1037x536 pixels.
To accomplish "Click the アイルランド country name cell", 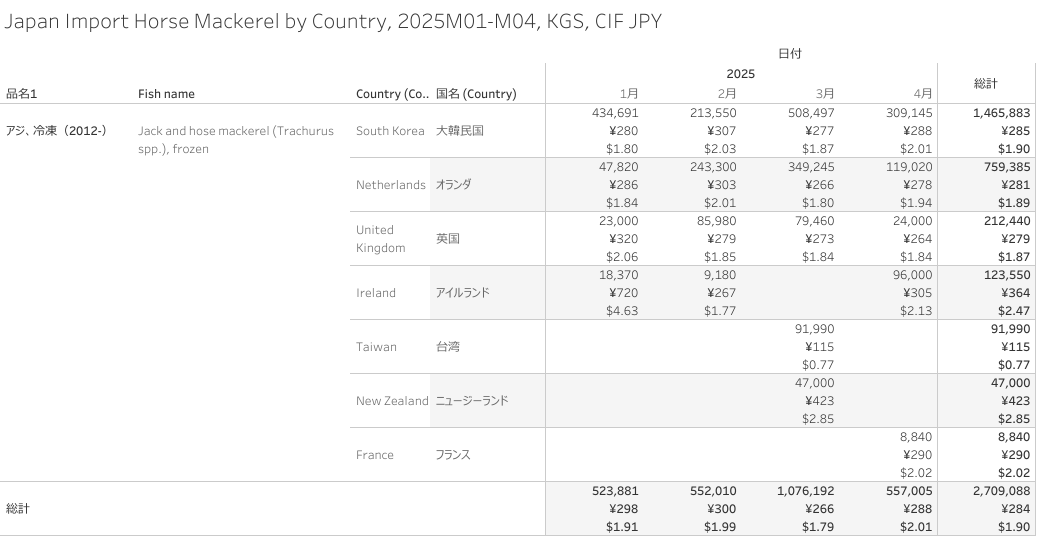I will pos(462,292).
